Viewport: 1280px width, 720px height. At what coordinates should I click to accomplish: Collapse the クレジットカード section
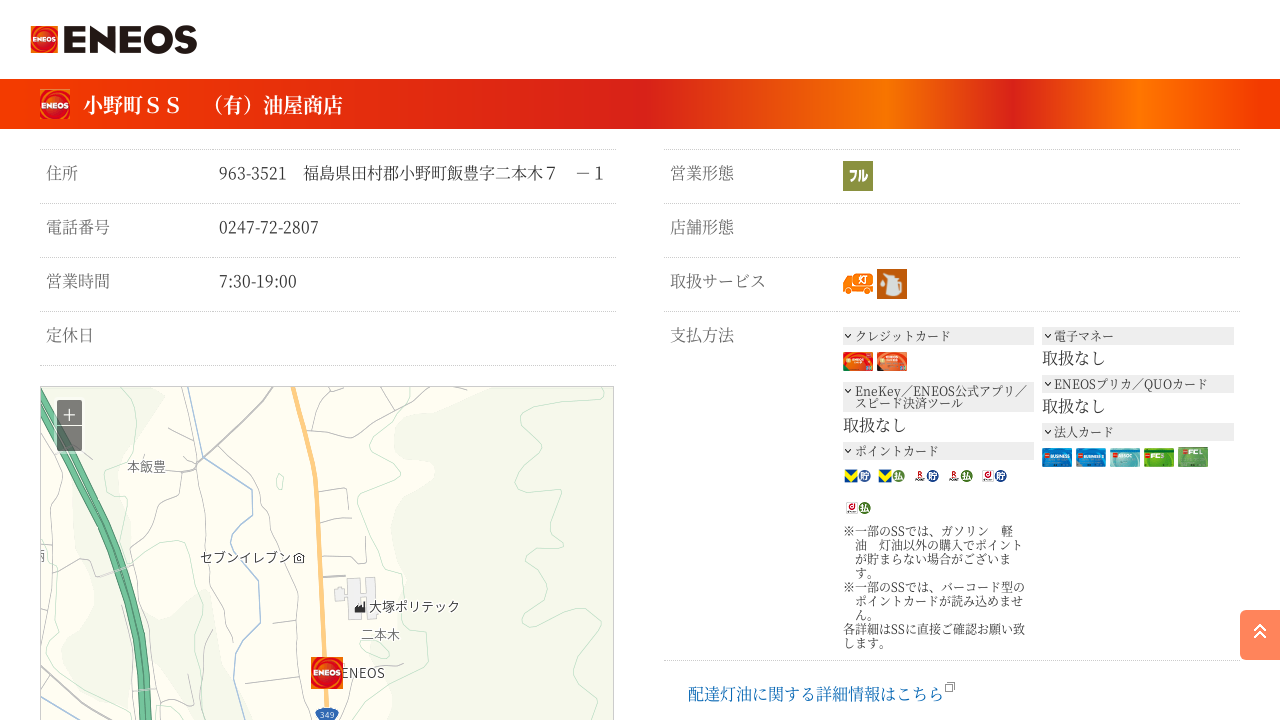pos(937,336)
